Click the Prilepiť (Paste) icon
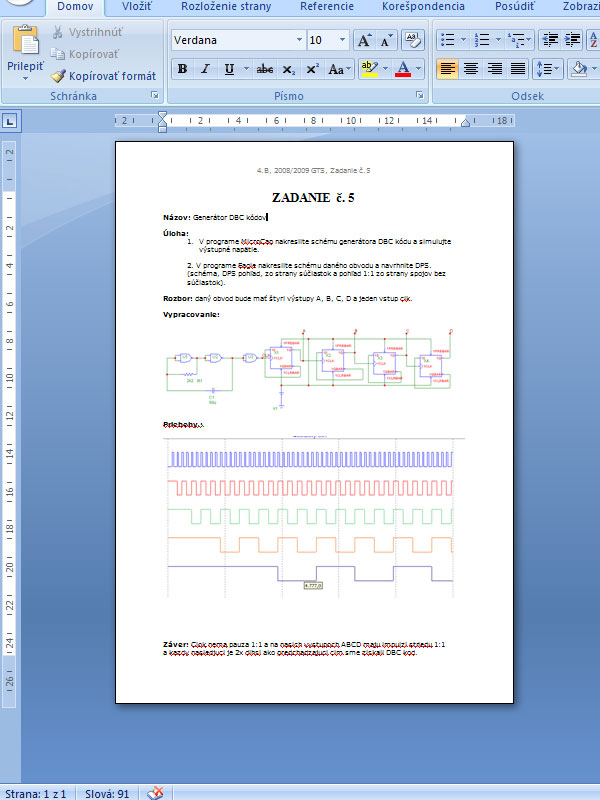This screenshot has height=800, width=600. point(26,40)
